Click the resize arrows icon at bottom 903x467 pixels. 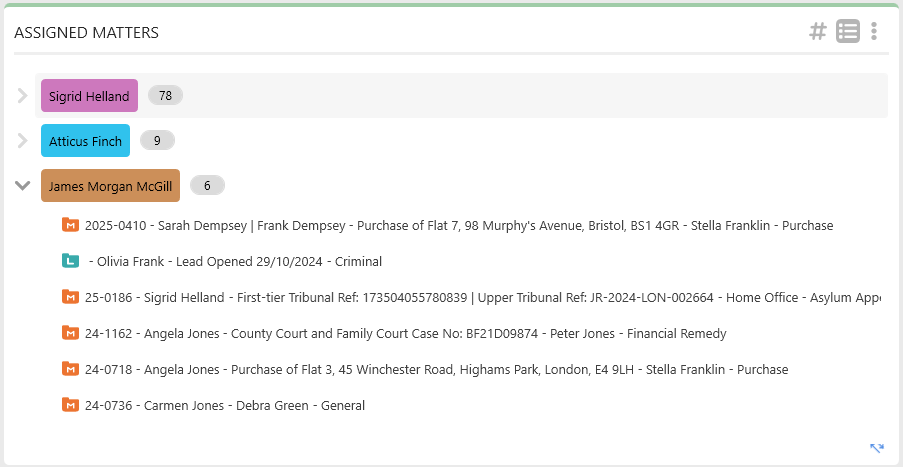[877, 448]
